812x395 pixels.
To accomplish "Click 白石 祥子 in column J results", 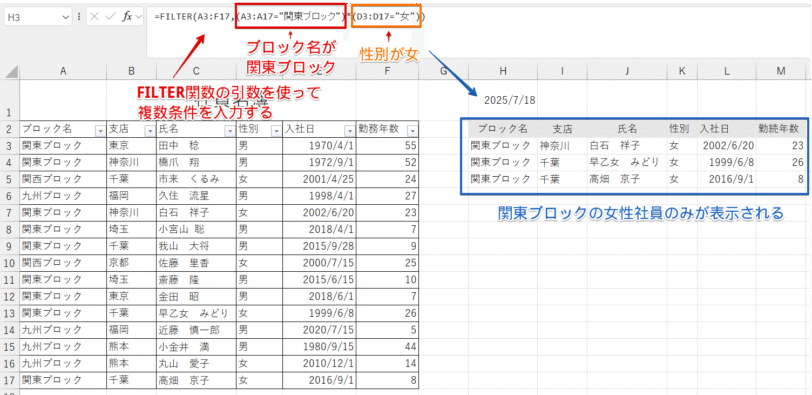I will (x=627, y=145).
